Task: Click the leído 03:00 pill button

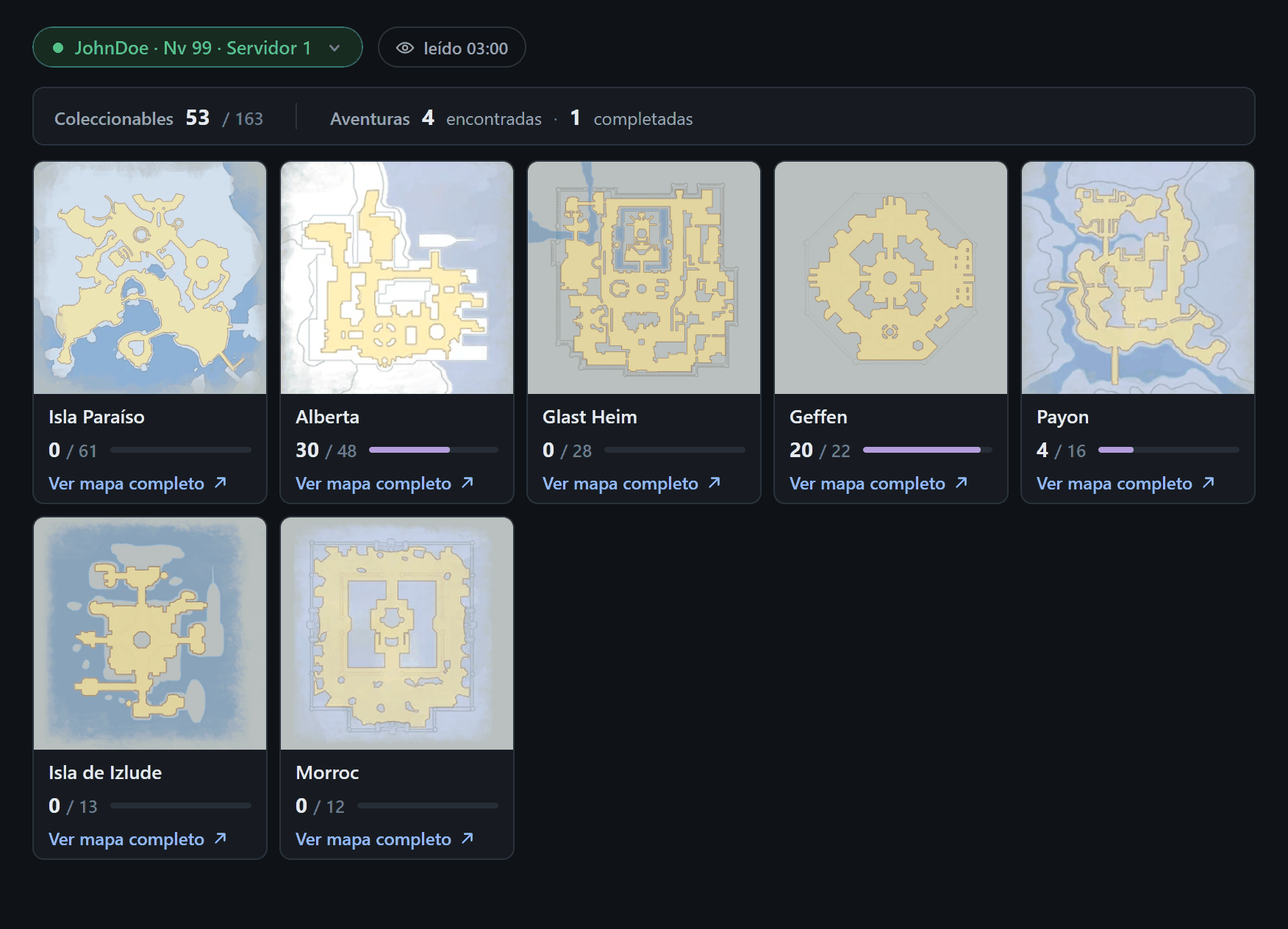Action: click(x=451, y=48)
